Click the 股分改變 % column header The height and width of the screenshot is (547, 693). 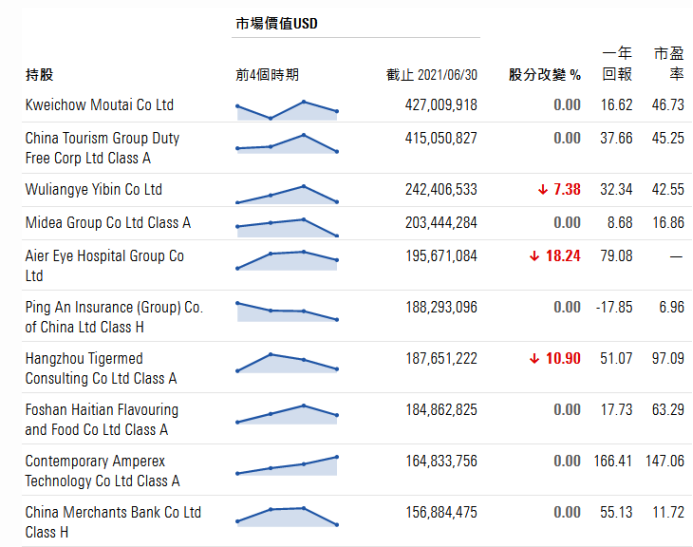pos(544,74)
